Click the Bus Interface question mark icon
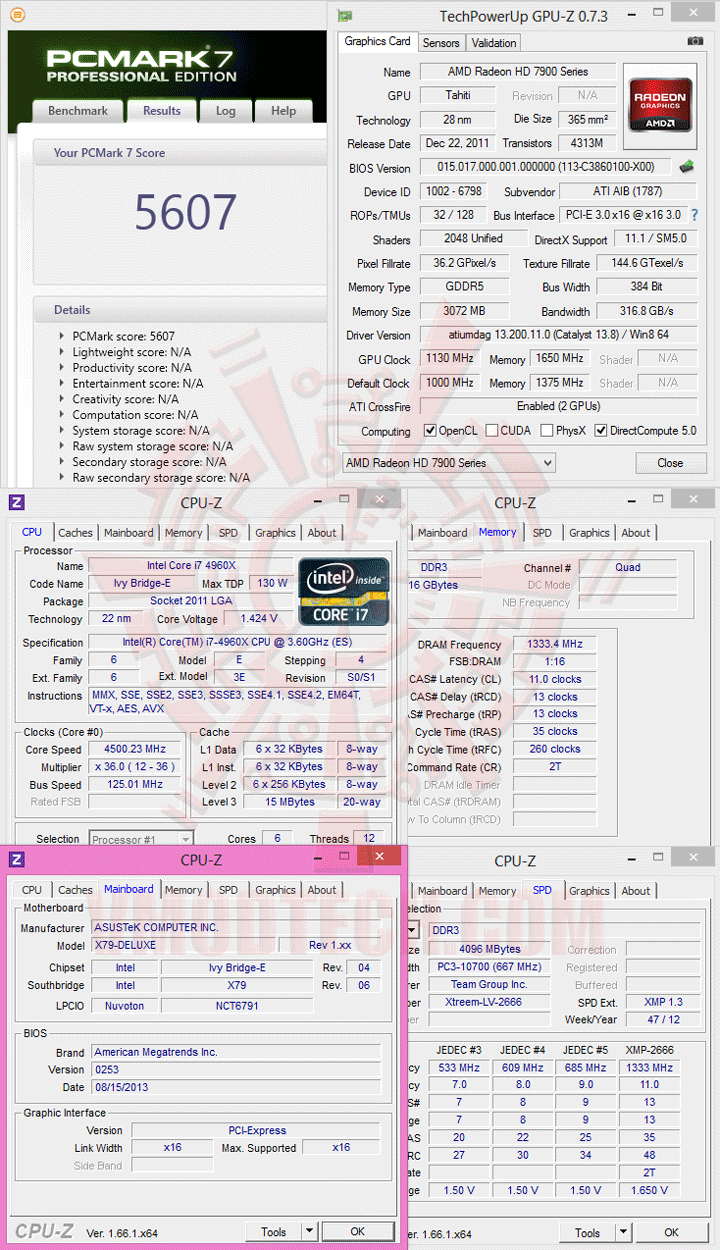Image resolution: width=720 pixels, height=1250 pixels. tap(694, 215)
